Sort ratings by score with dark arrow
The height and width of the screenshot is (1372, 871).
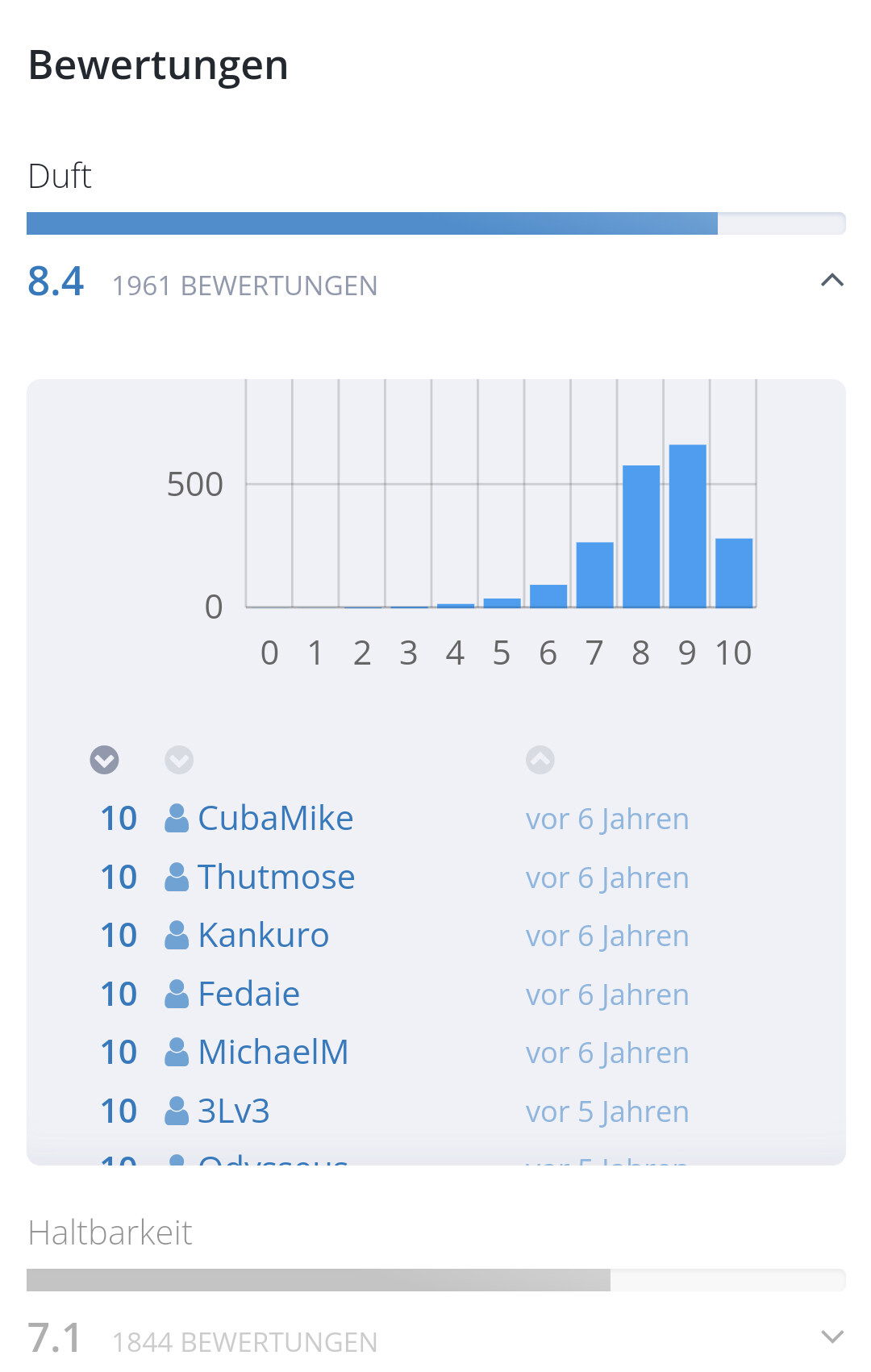pyautogui.click(x=104, y=760)
